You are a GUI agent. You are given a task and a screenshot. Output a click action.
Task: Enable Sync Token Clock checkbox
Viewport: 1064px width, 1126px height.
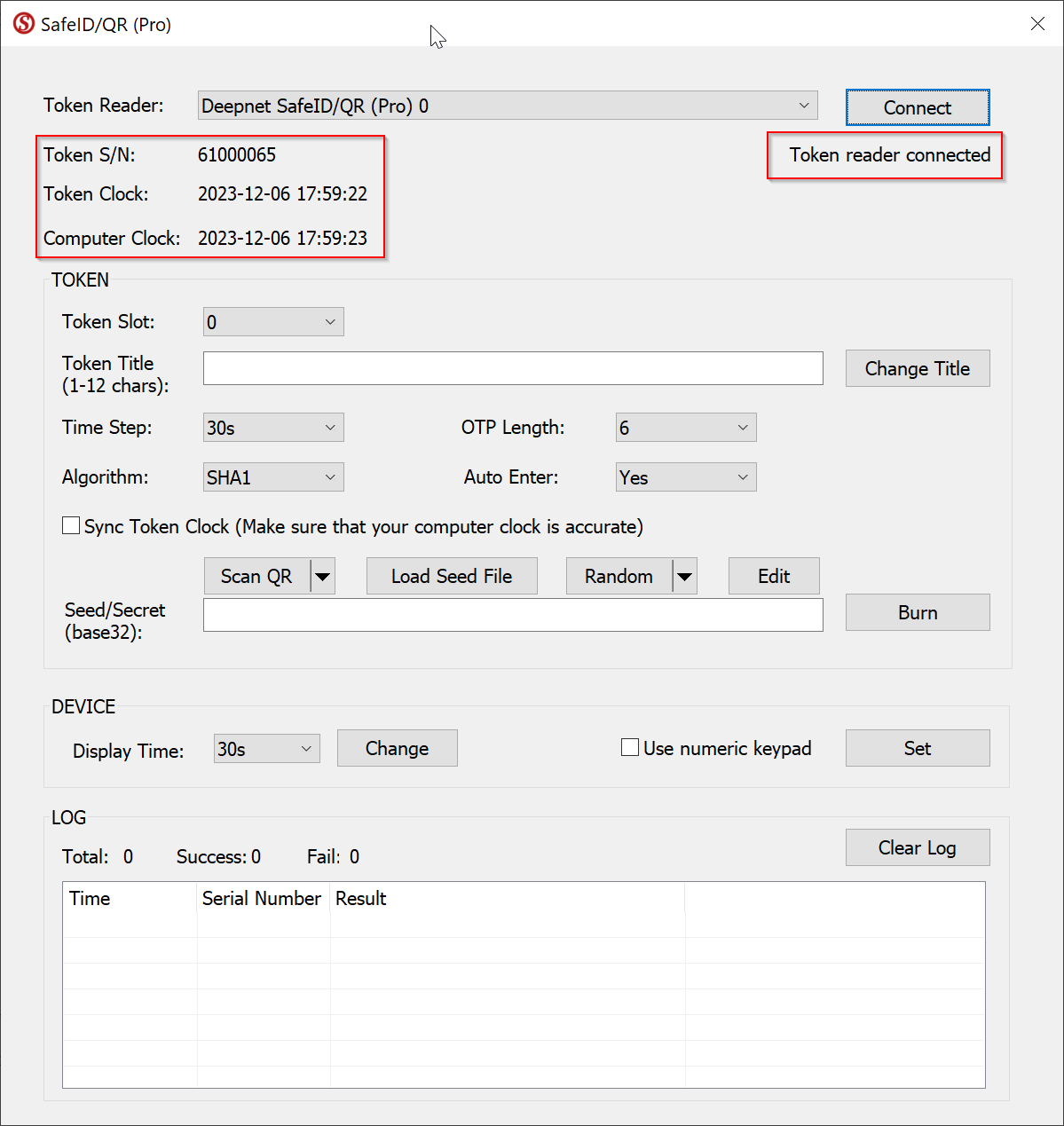click(x=71, y=526)
